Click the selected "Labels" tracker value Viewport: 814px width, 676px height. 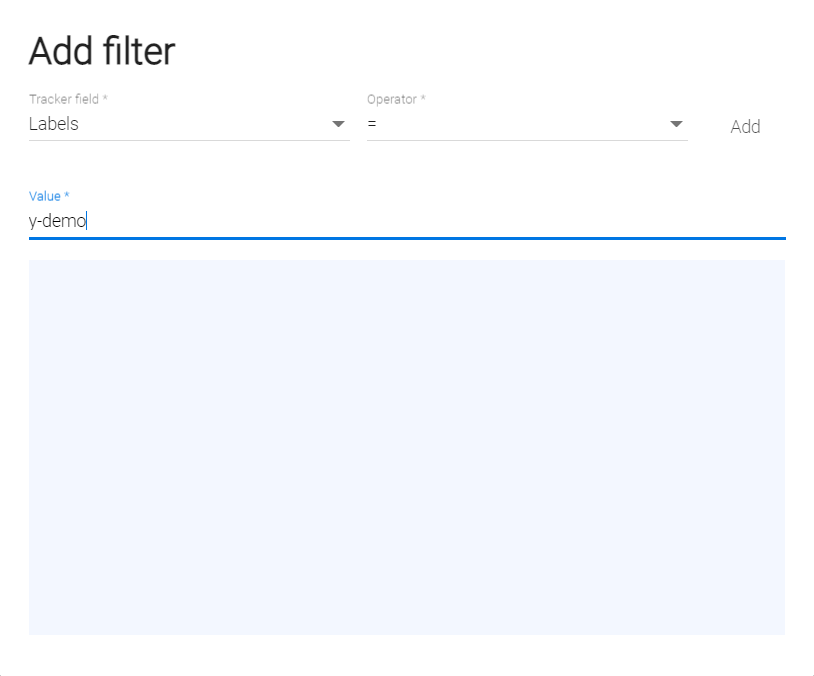pyautogui.click(x=54, y=125)
